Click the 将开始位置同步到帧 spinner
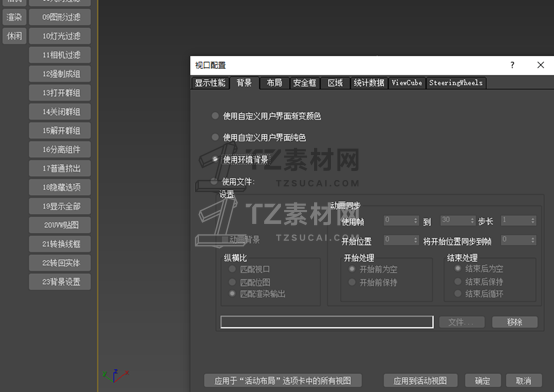Image resolution: width=554 pixels, height=392 pixels. click(x=518, y=240)
